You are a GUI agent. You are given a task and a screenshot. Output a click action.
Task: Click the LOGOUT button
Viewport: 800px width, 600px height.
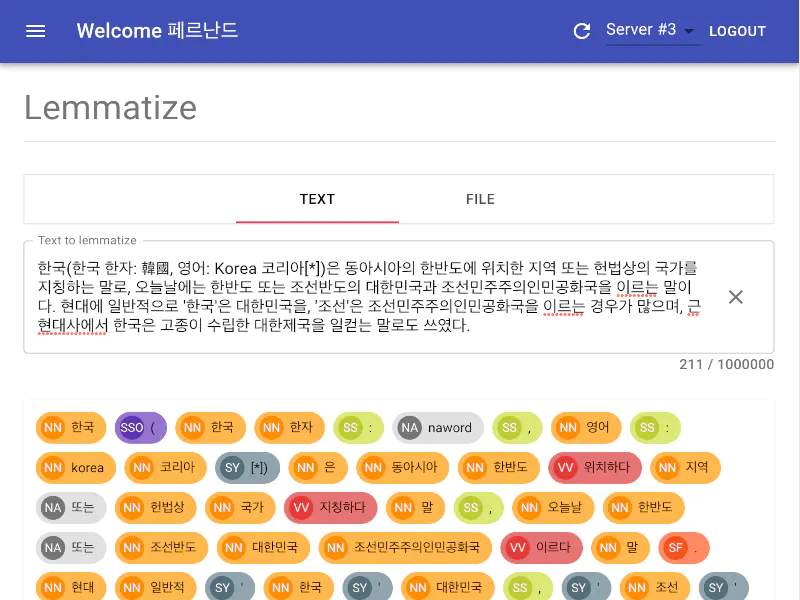(737, 31)
